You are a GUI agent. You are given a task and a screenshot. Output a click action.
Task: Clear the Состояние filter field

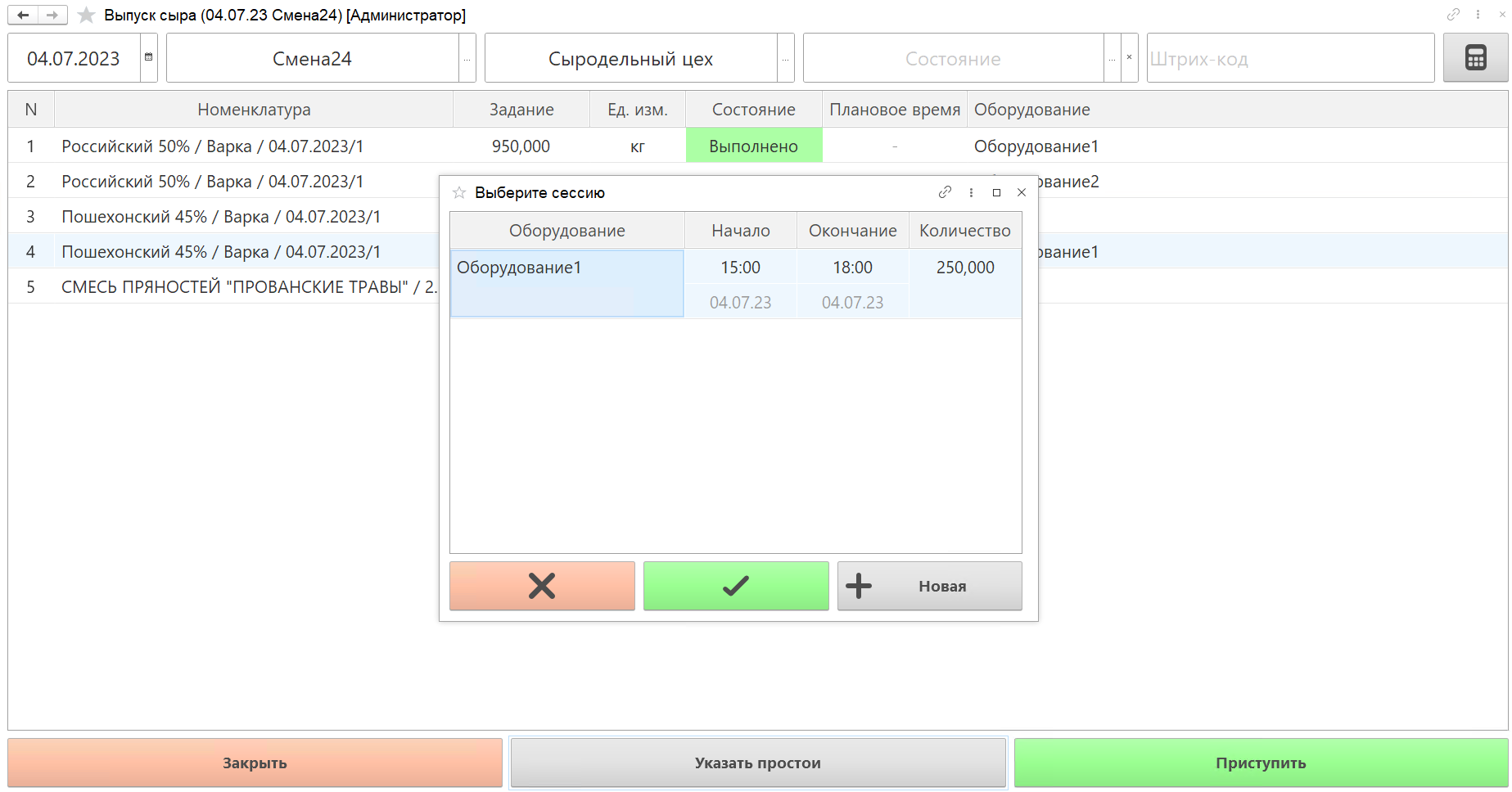pos(1129,57)
